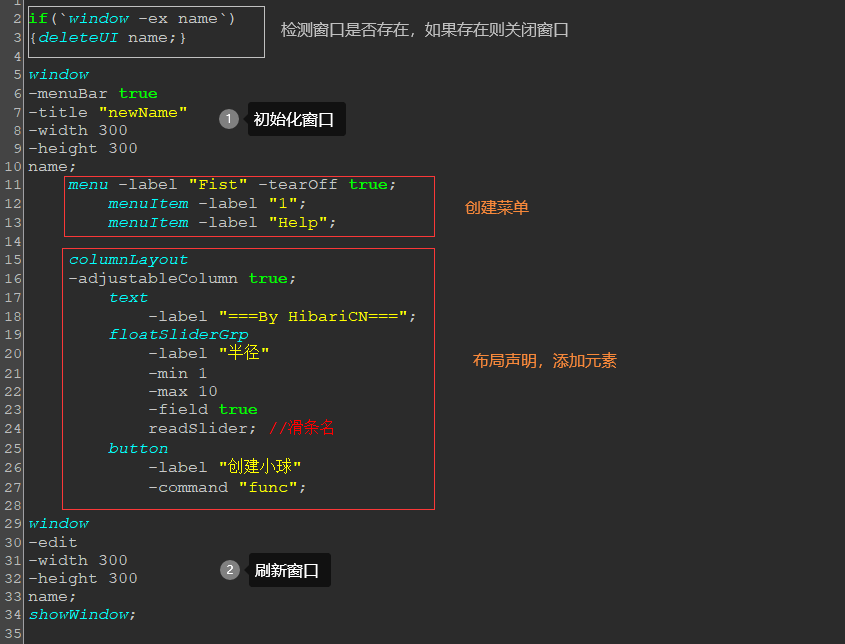Click the "showWindow;" command
Screen dimensions: 845x644
(x=82, y=614)
